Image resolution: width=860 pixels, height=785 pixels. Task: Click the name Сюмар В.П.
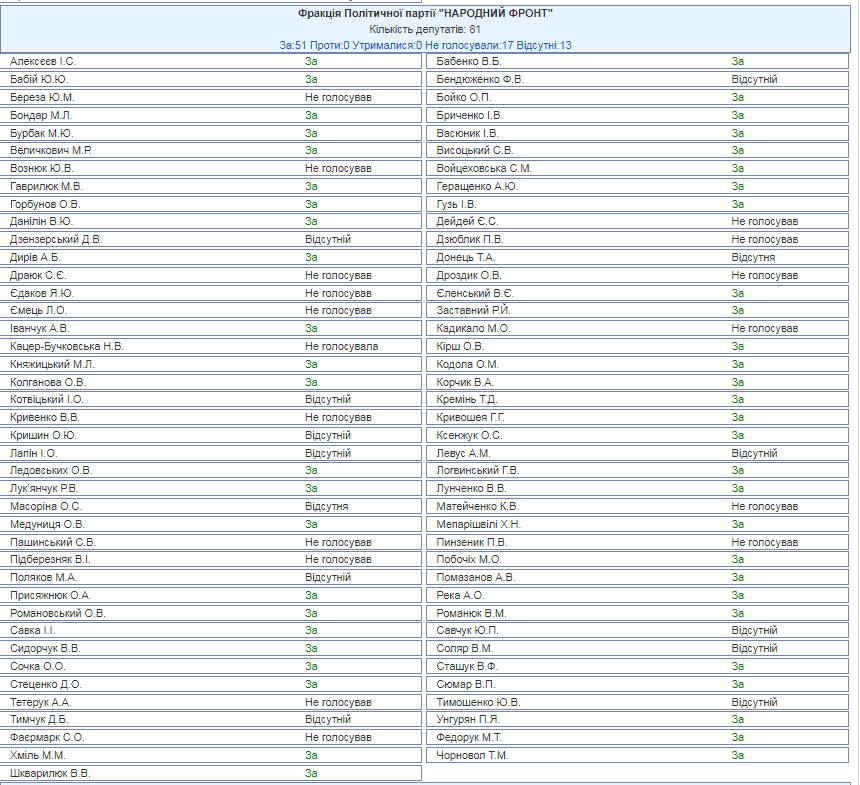(x=466, y=684)
